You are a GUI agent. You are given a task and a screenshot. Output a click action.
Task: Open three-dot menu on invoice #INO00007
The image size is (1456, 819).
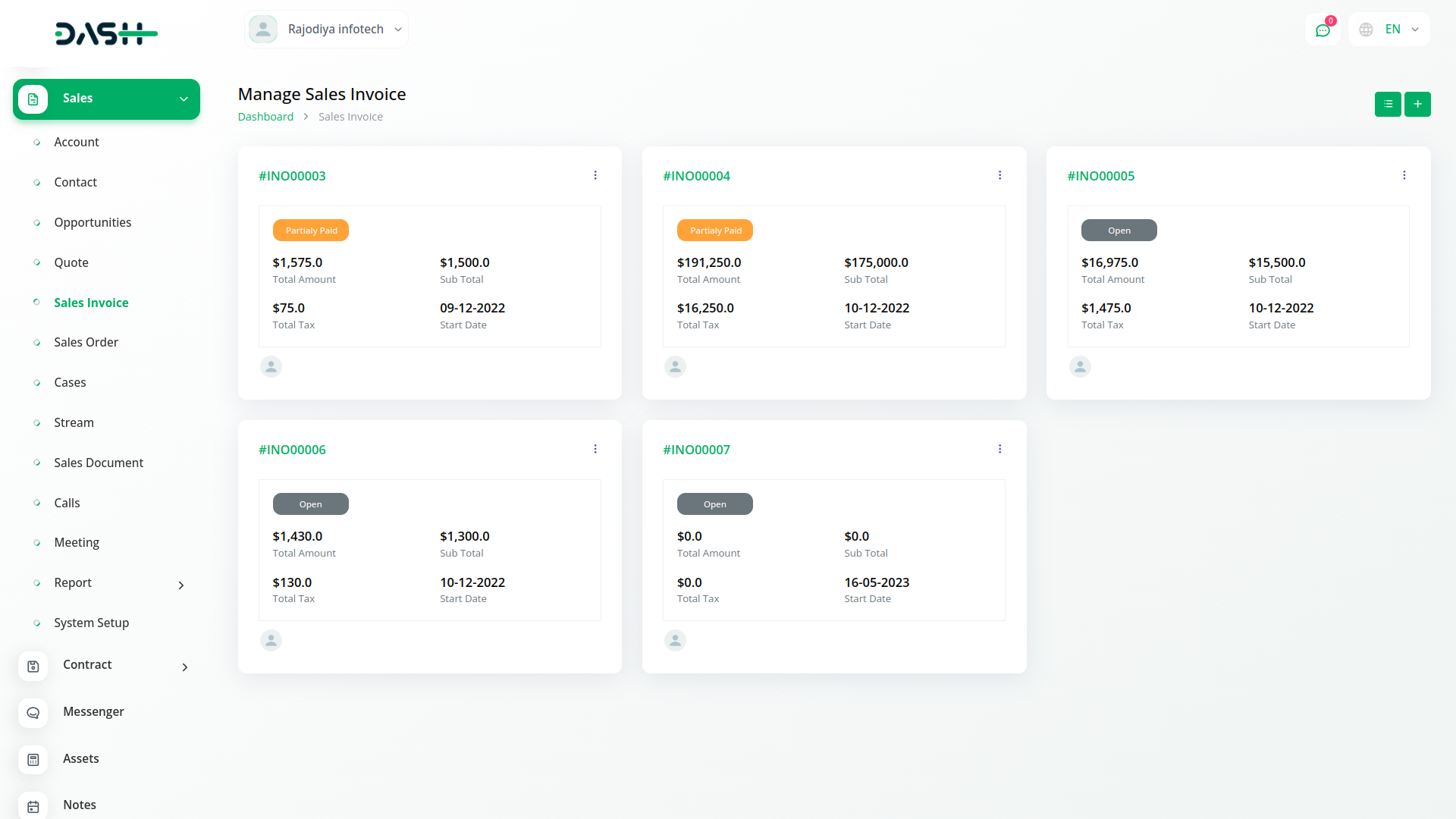[999, 449]
